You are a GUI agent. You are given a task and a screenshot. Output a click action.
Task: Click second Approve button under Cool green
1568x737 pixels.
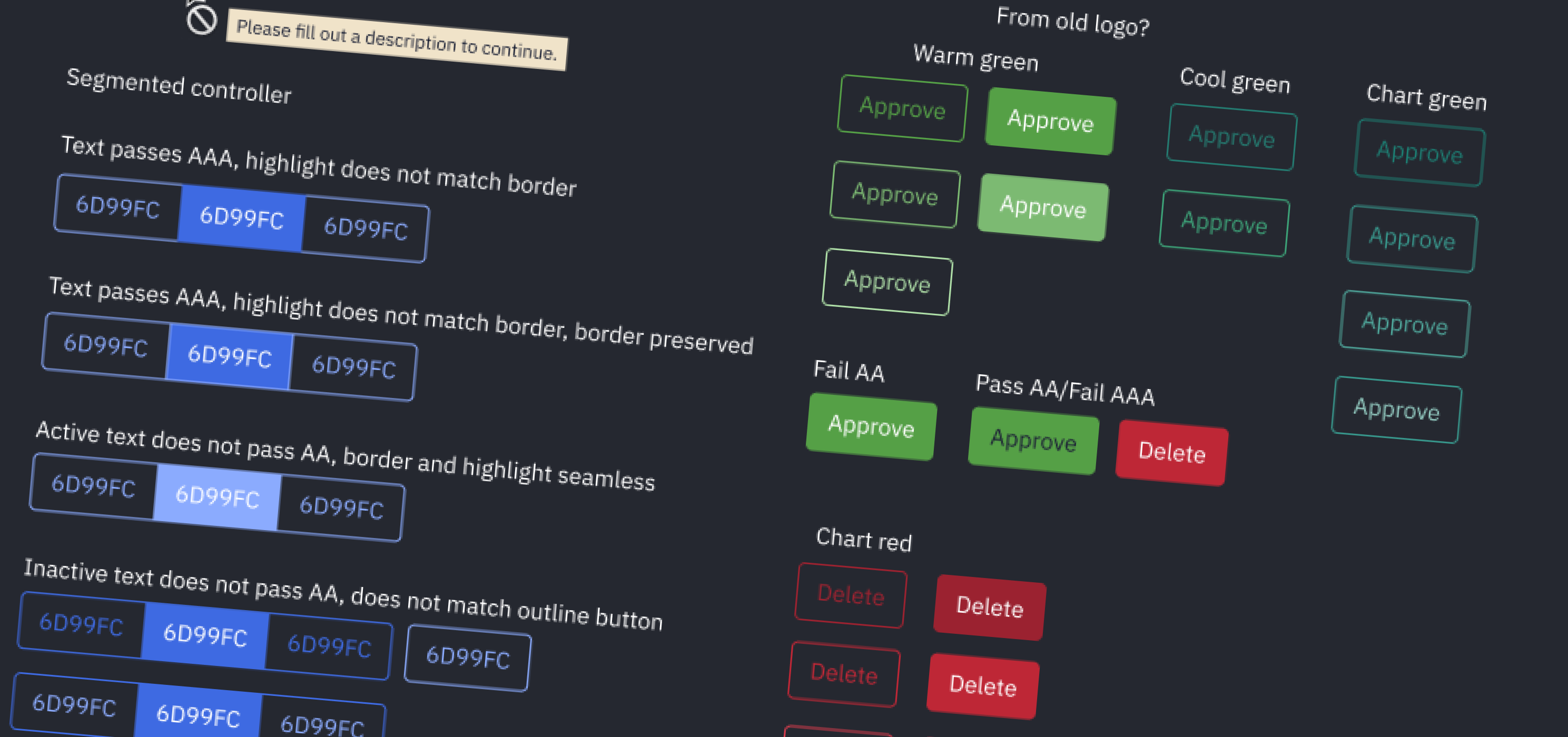point(1224,223)
